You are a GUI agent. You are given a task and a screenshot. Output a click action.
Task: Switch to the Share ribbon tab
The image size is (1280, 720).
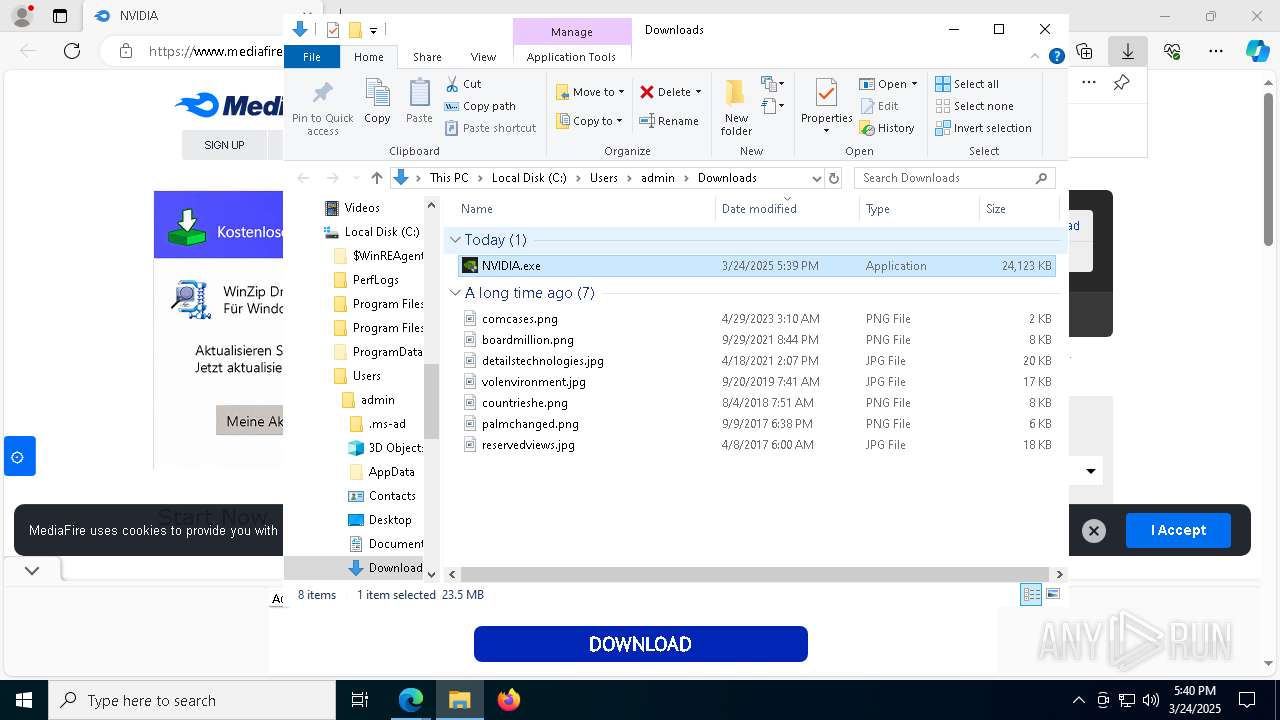pos(427,57)
